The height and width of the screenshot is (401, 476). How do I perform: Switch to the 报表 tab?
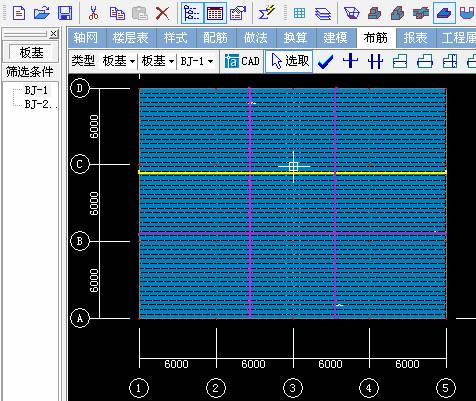click(x=415, y=38)
